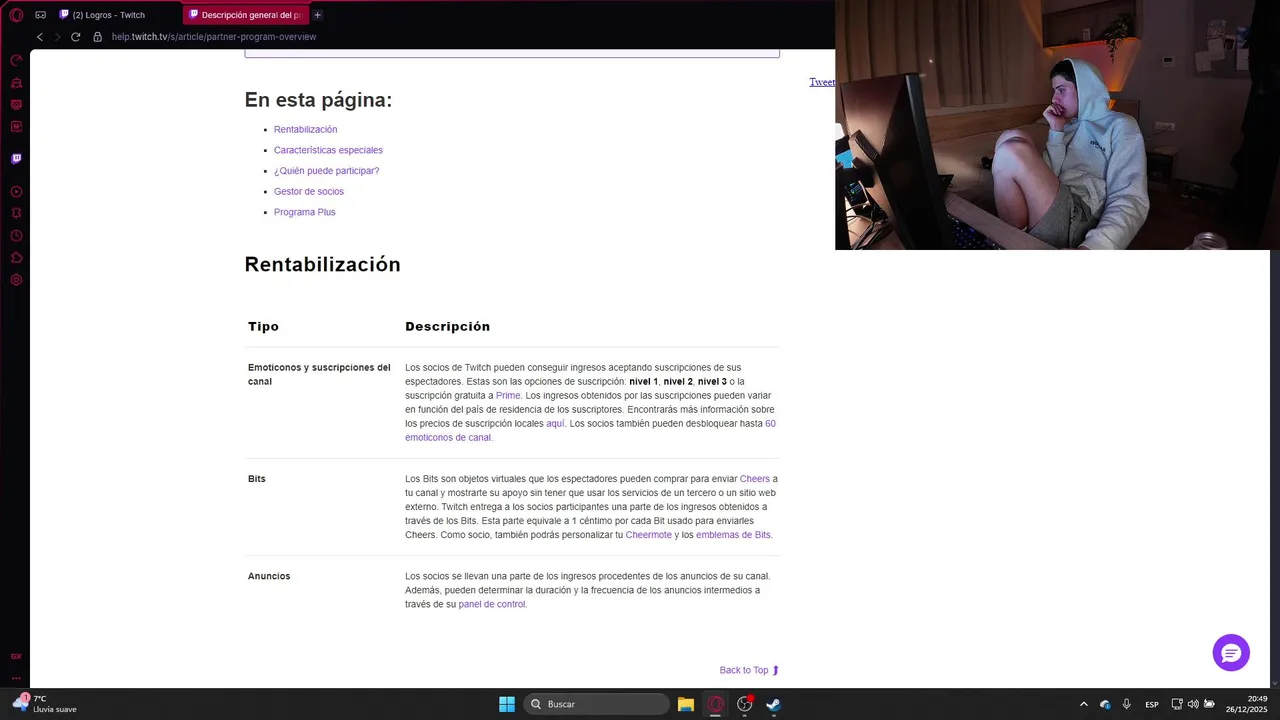The width and height of the screenshot is (1280, 720).
Task: Open GX Cleaner broom icon in sidebar
Action: [16, 83]
